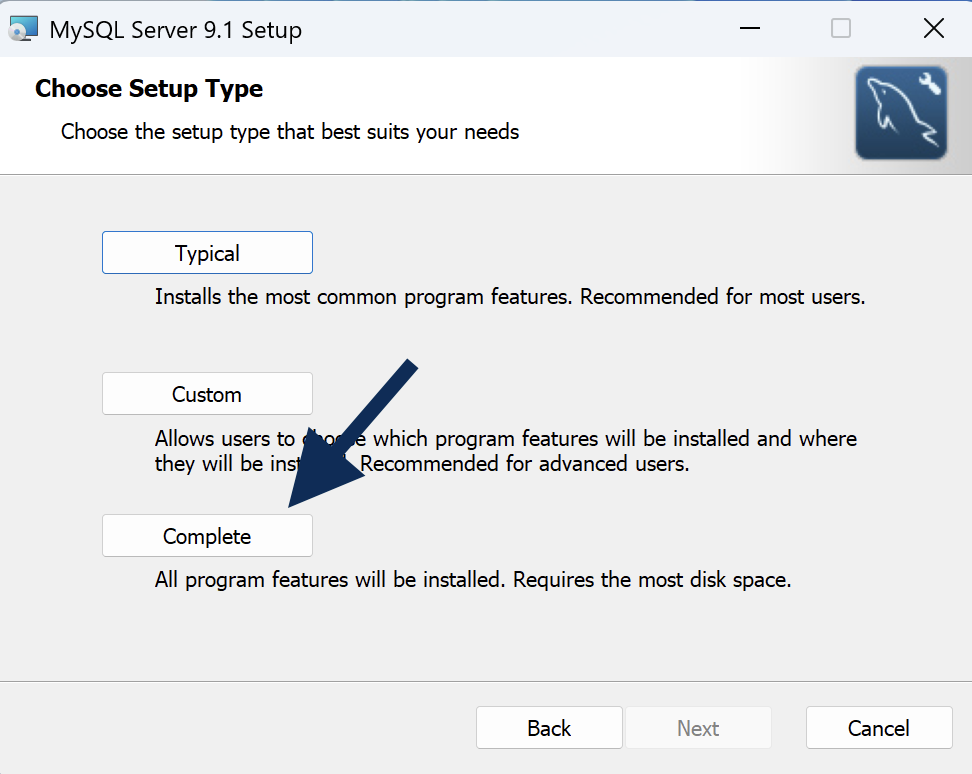972x774 pixels.
Task: Click 'Choose the setup type that best suits your needs'
Action: coord(289,132)
